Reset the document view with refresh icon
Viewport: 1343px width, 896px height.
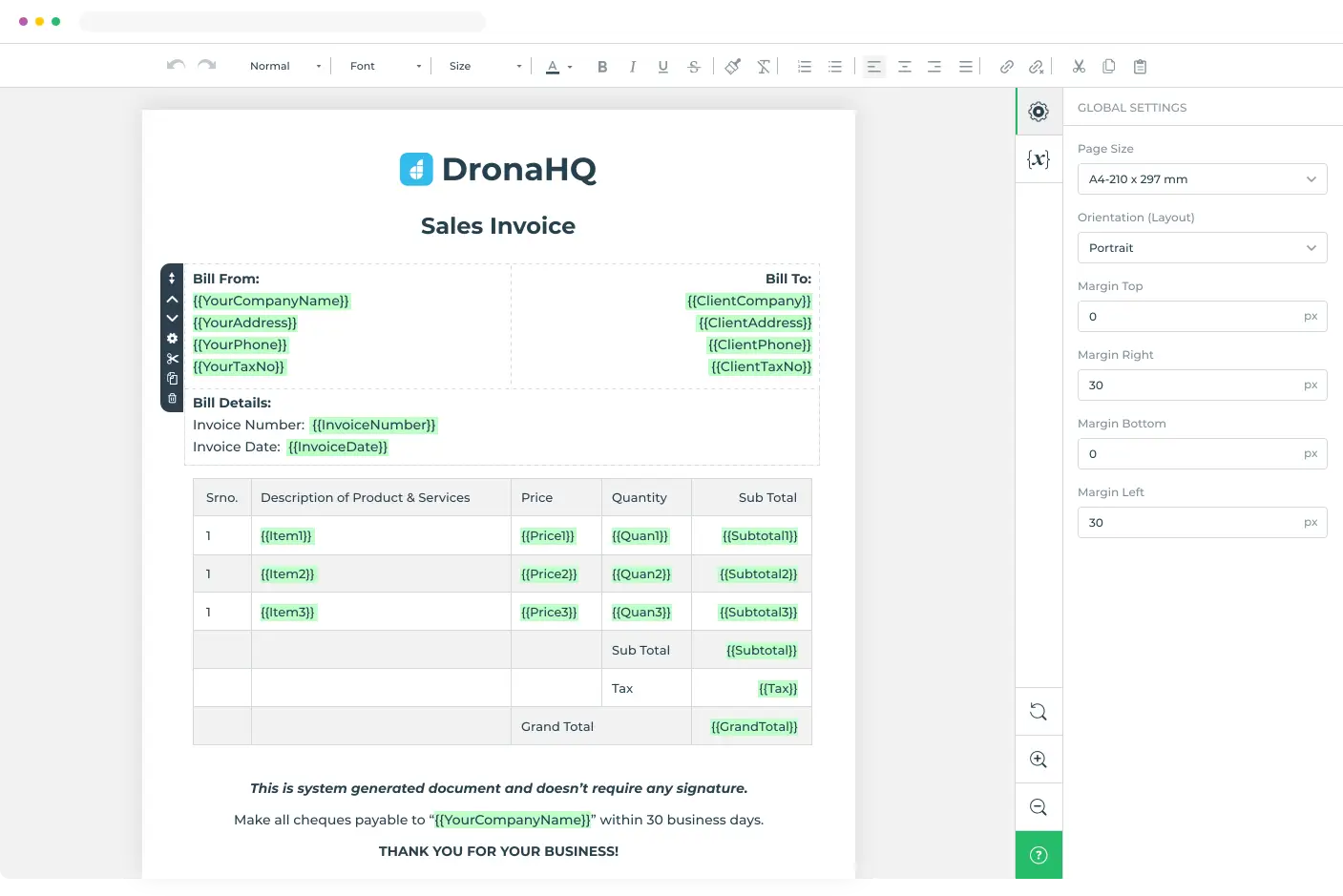(1038, 711)
